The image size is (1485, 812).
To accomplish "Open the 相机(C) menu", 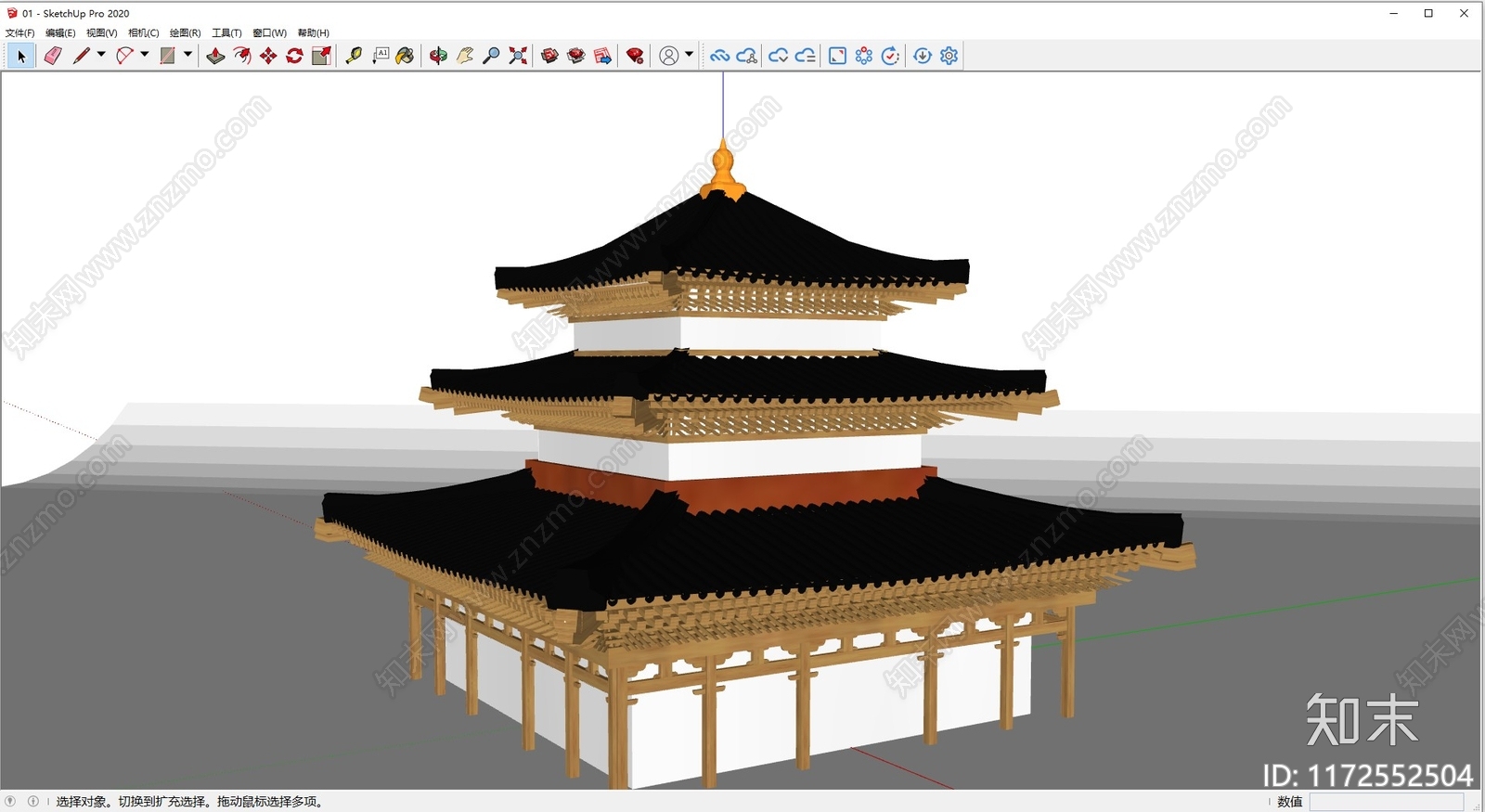I will click(144, 32).
